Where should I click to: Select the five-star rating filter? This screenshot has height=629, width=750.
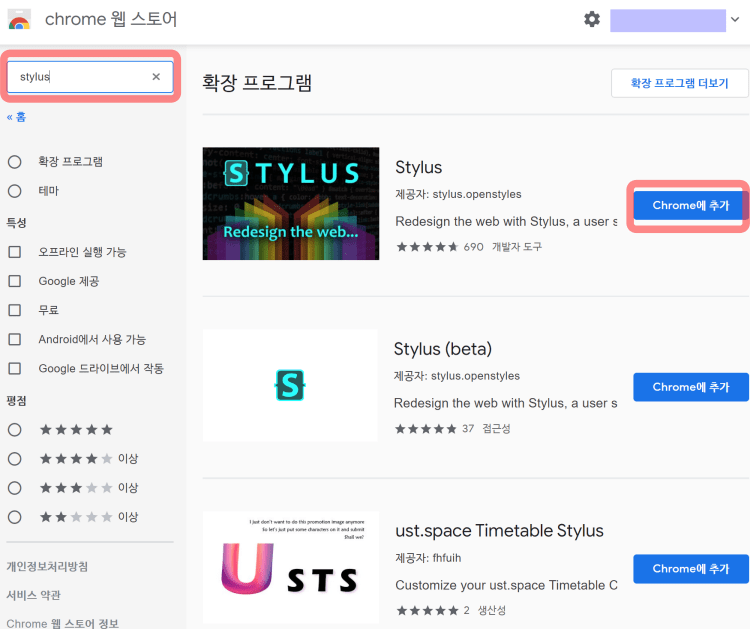(15, 429)
